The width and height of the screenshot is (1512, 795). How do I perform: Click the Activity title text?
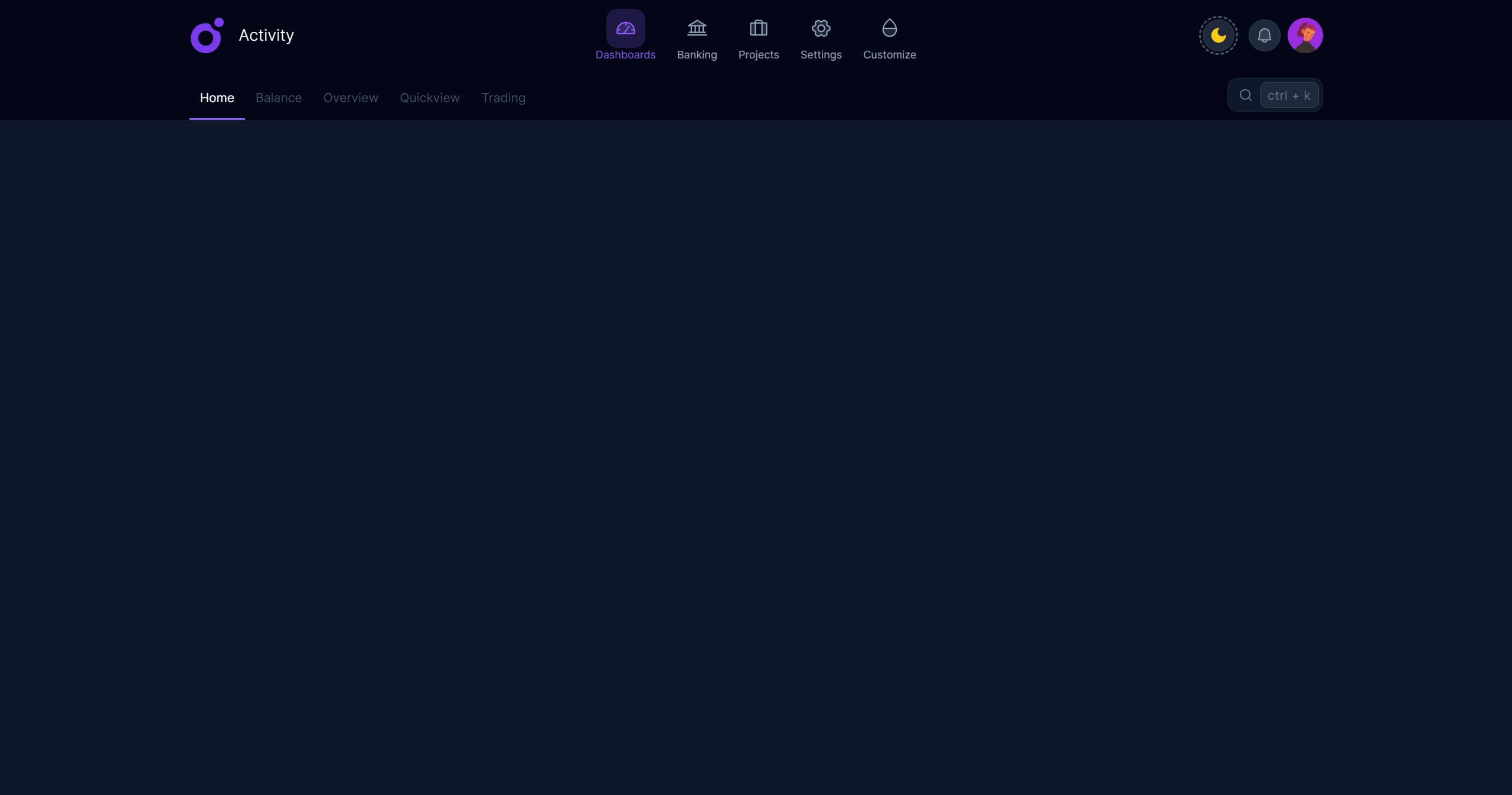tap(266, 35)
